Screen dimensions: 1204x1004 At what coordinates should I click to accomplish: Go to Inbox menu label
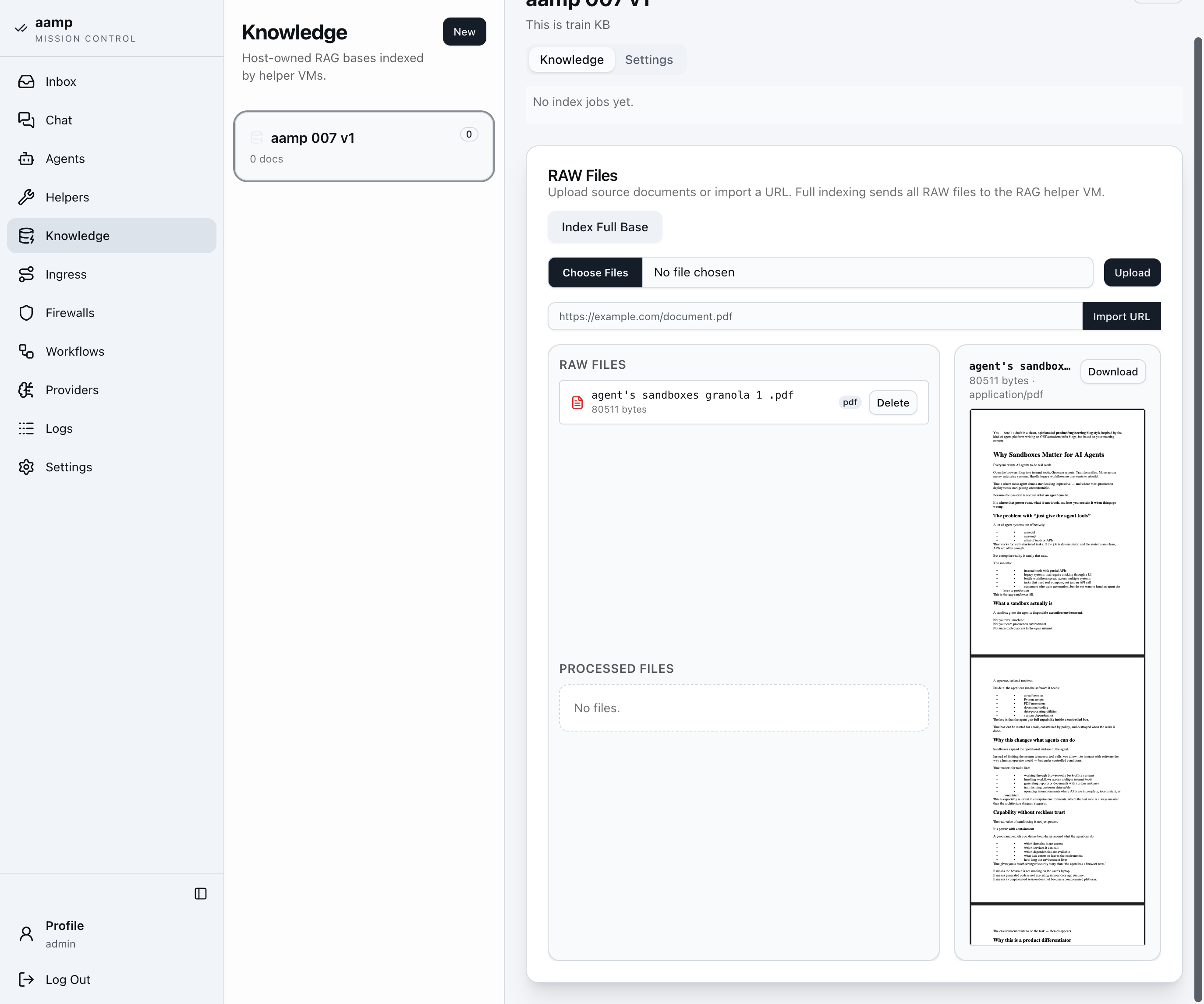pos(61,81)
